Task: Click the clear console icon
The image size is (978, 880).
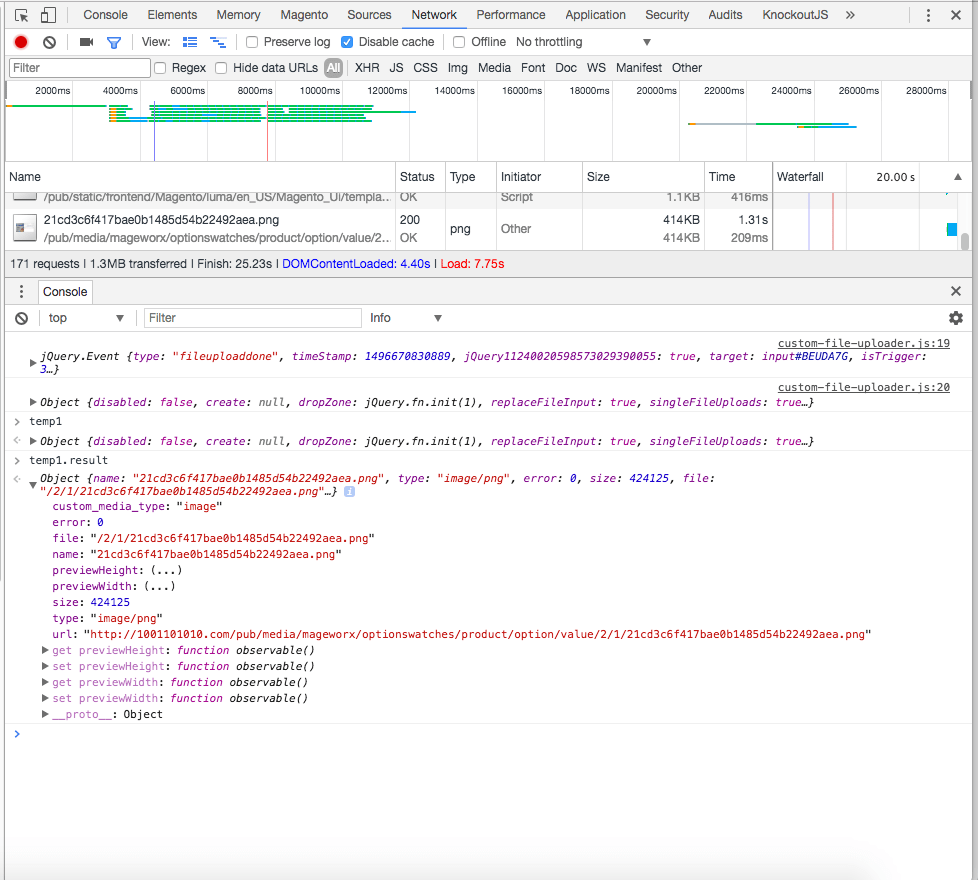Action: (x=21, y=317)
